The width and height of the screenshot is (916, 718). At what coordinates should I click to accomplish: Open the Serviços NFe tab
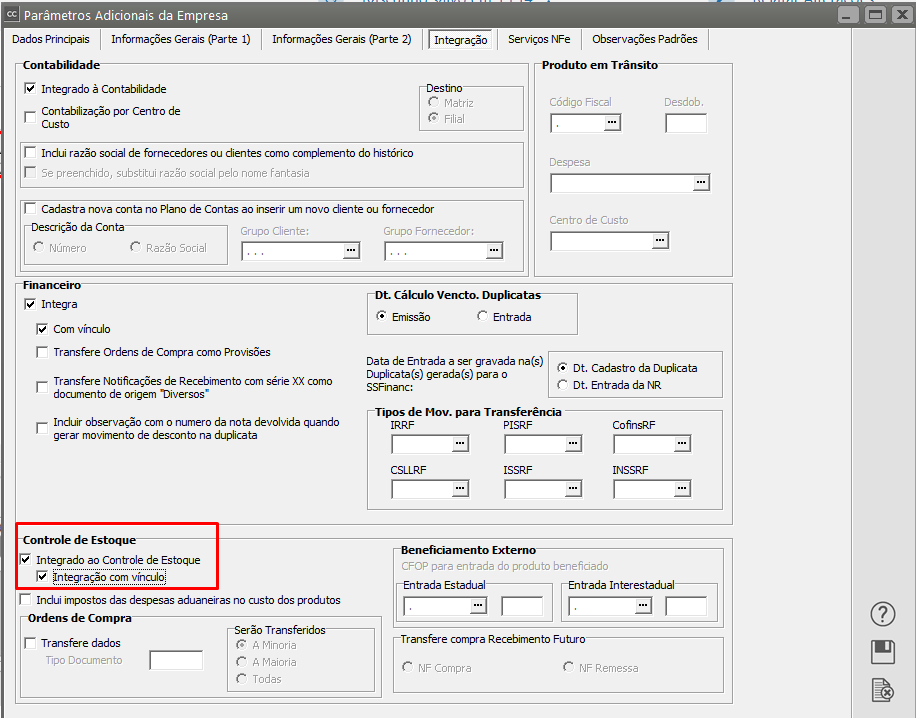click(x=539, y=39)
